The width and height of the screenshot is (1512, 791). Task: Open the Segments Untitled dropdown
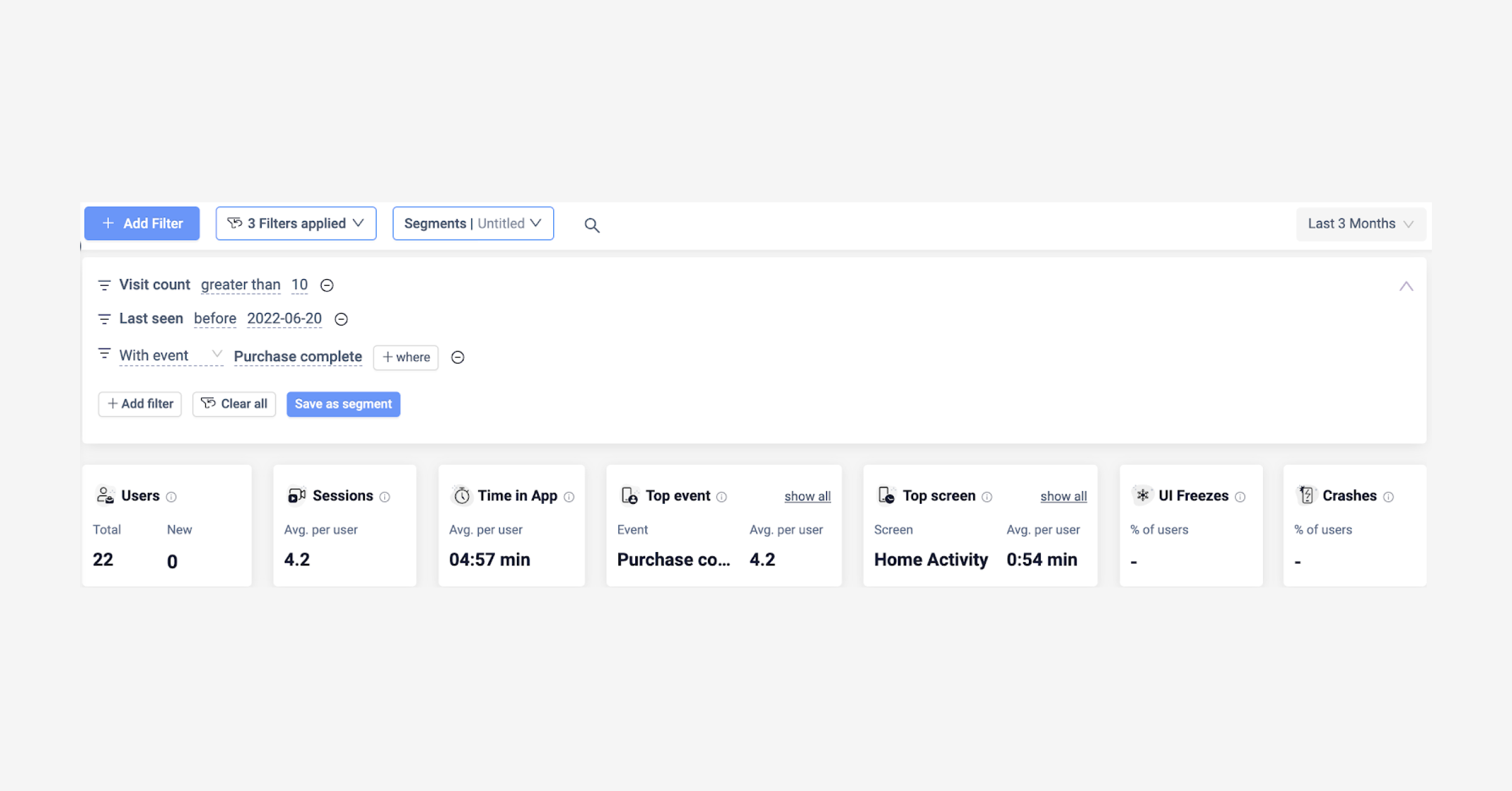(472, 223)
